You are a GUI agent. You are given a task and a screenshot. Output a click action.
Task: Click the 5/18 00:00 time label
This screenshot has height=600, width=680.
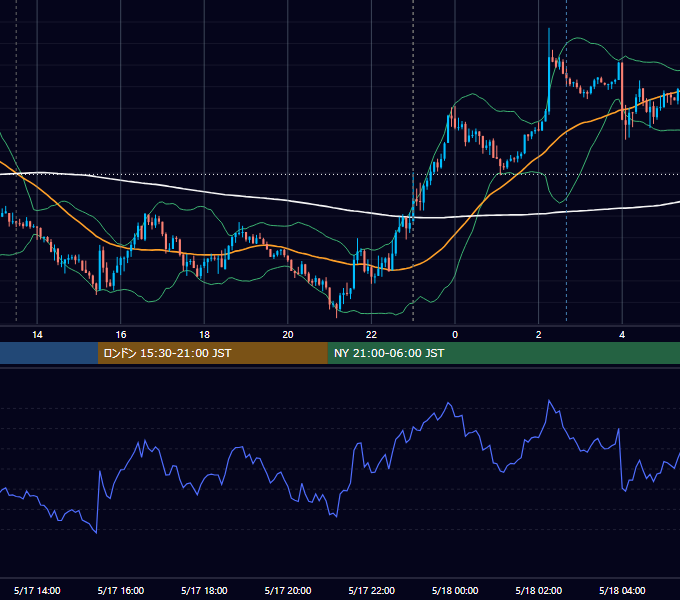pyautogui.click(x=455, y=590)
